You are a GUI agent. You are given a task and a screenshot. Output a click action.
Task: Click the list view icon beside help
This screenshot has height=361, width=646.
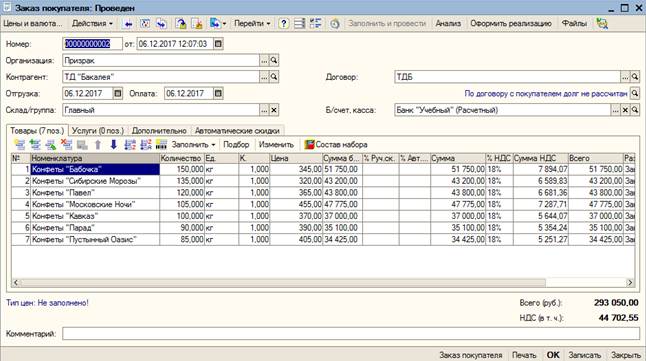pyautogui.click(x=300, y=24)
